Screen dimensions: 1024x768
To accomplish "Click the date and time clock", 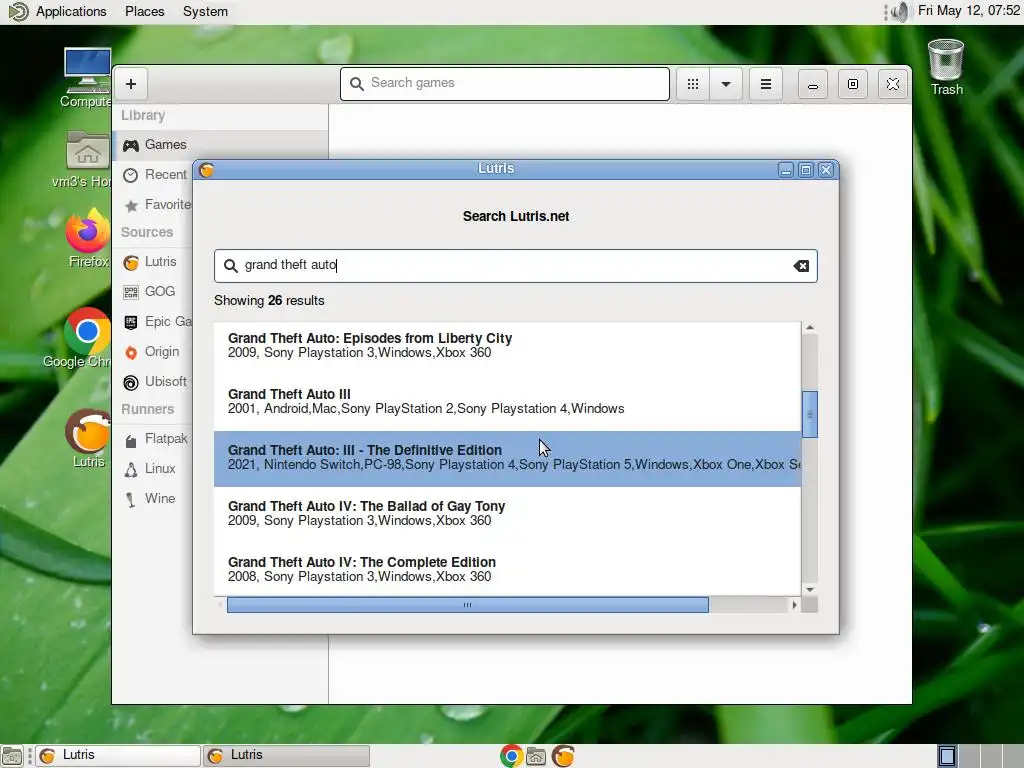I will point(968,11).
